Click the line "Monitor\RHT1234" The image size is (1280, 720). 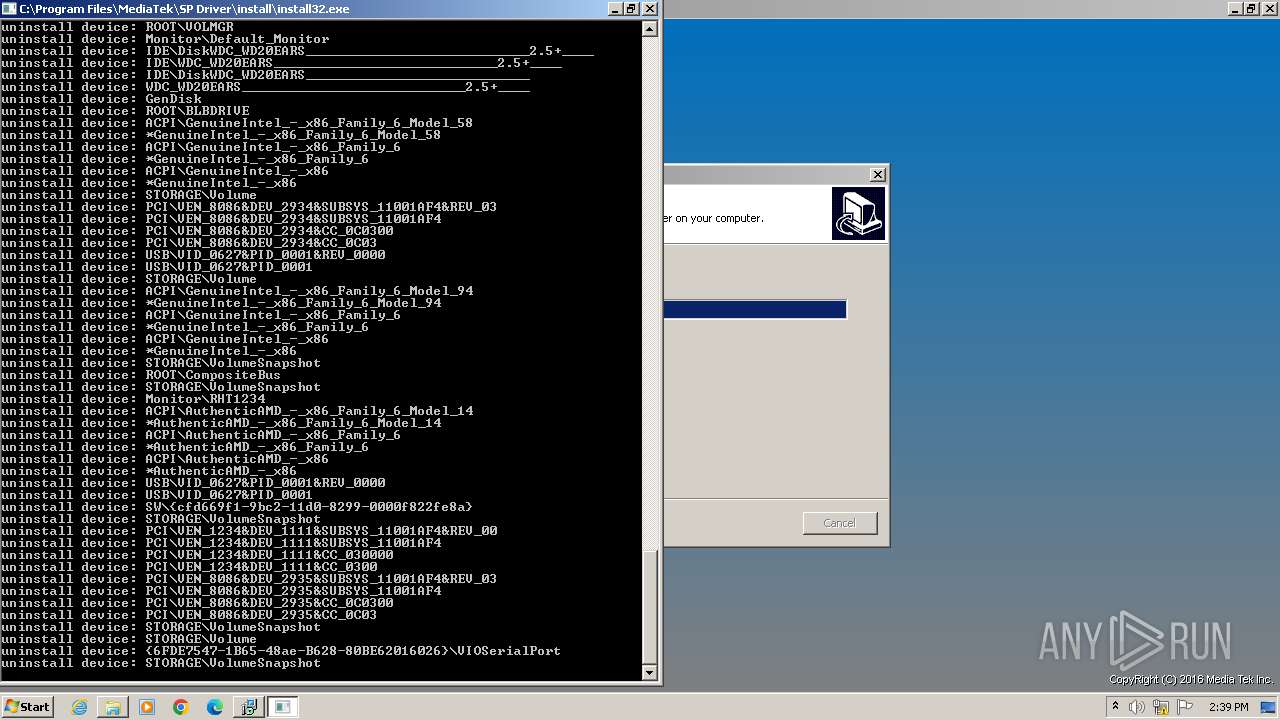(x=205, y=399)
